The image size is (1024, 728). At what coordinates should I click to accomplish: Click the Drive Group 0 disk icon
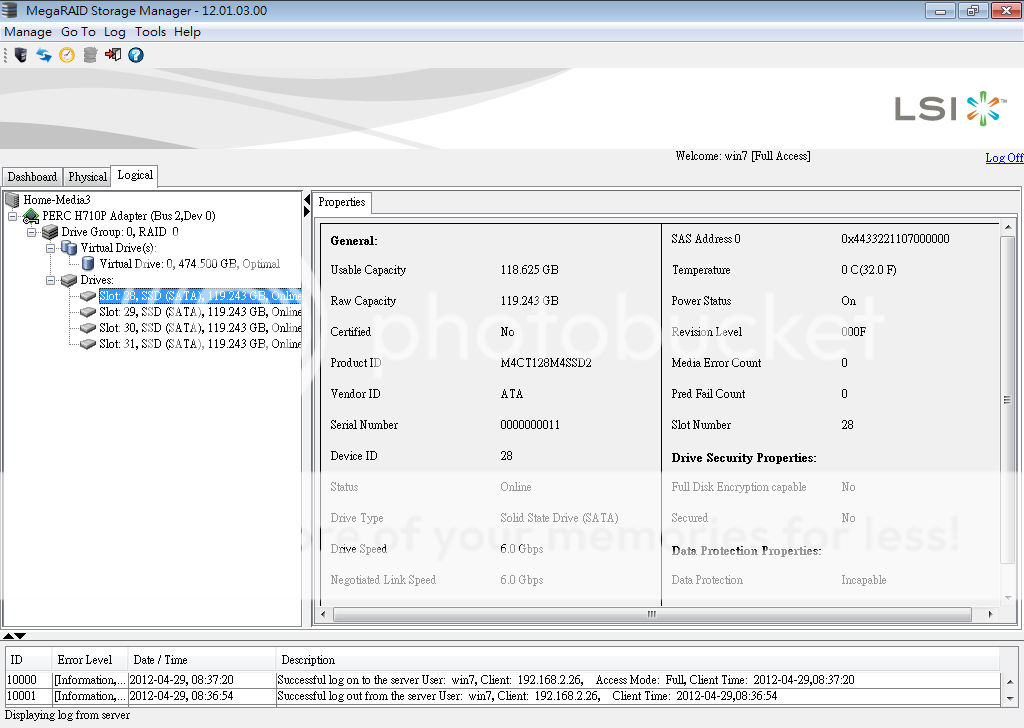(x=50, y=232)
